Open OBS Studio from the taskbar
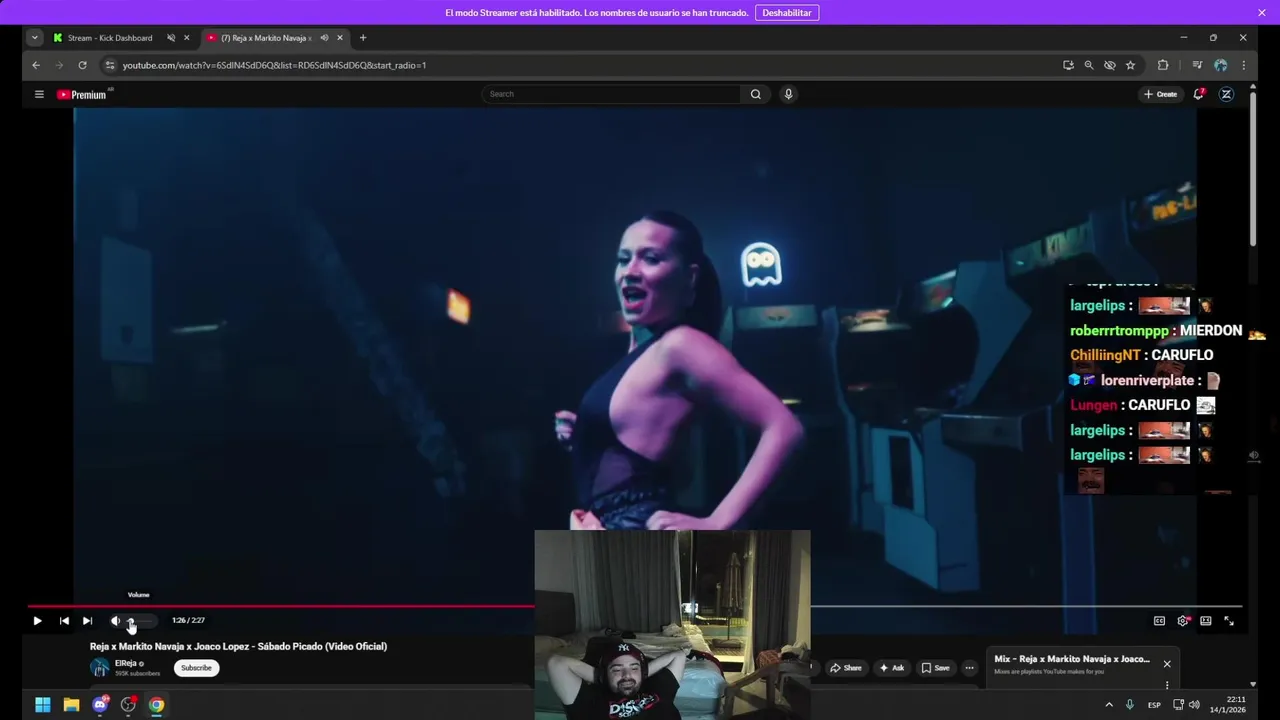The image size is (1280, 720). click(x=128, y=705)
